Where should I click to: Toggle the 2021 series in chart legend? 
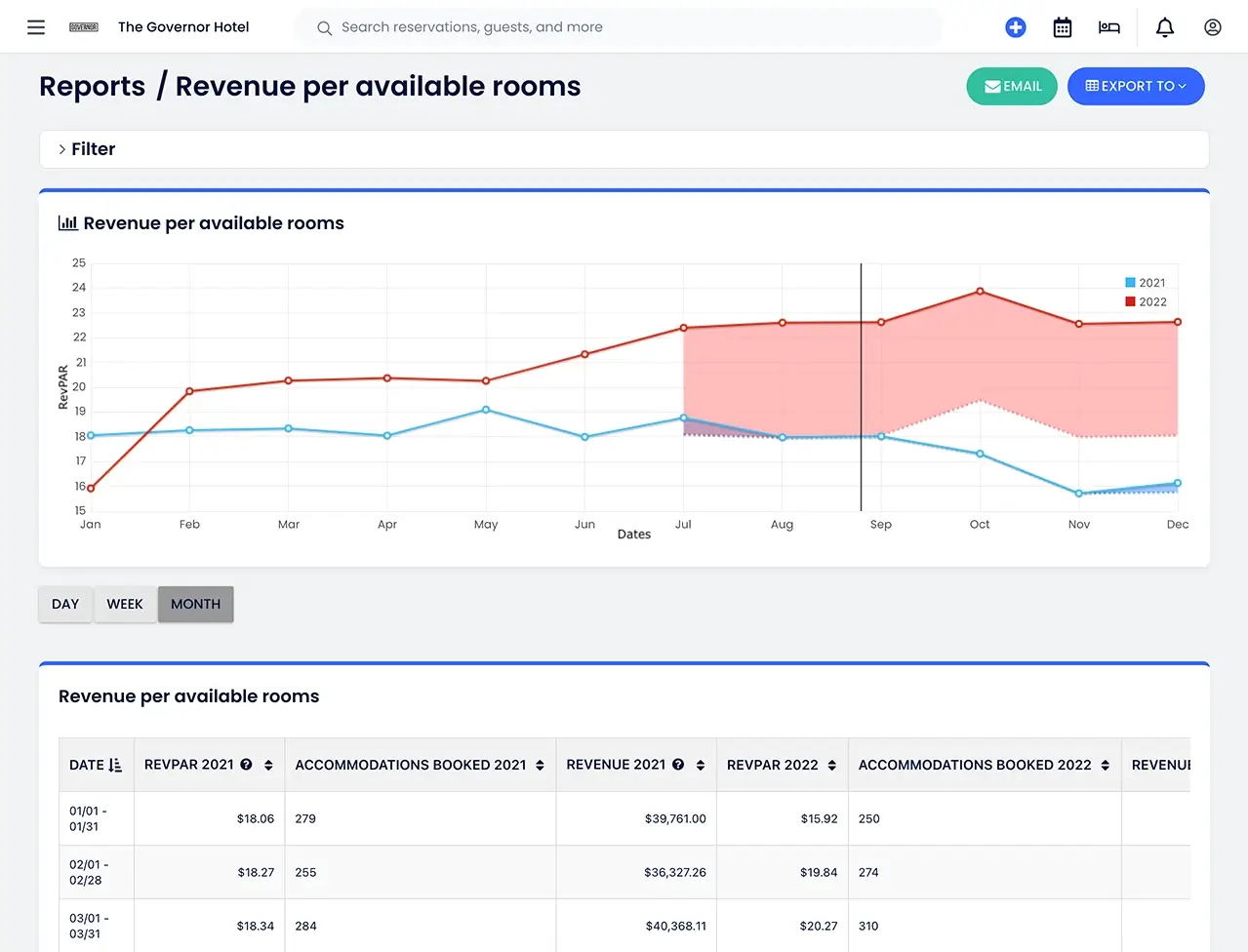coord(1145,283)
